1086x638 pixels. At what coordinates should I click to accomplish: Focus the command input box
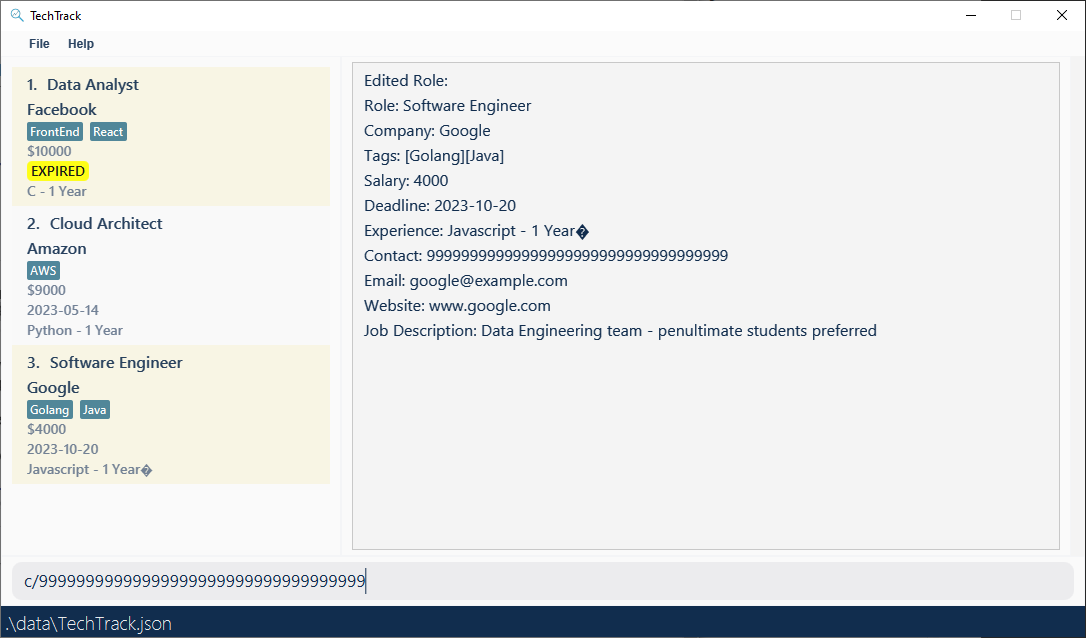tap(543, 581)
